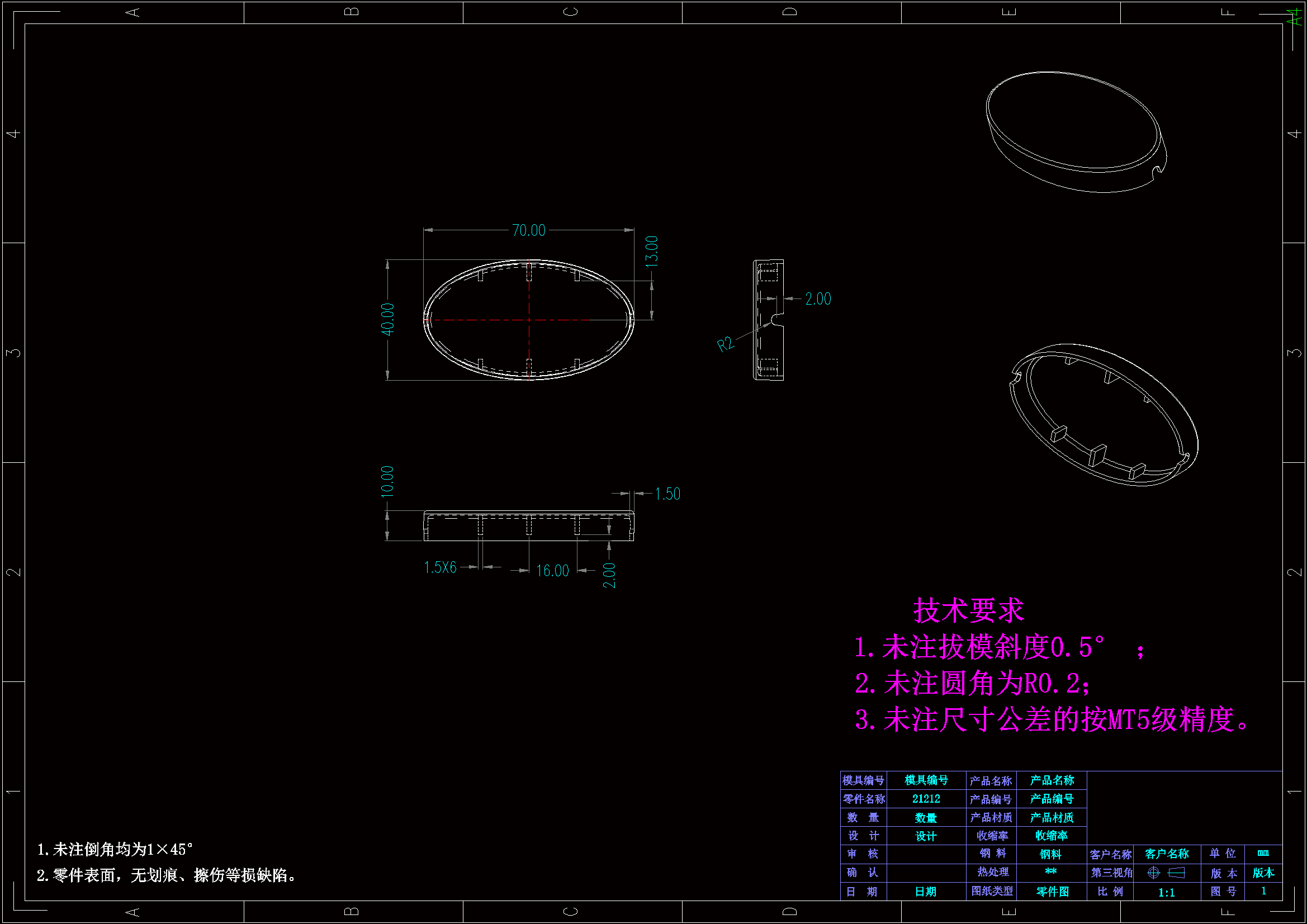The height and width of the screenshot is (924, 1307).
Task: Click the 70.00 width dimension text
Action: 528,230
